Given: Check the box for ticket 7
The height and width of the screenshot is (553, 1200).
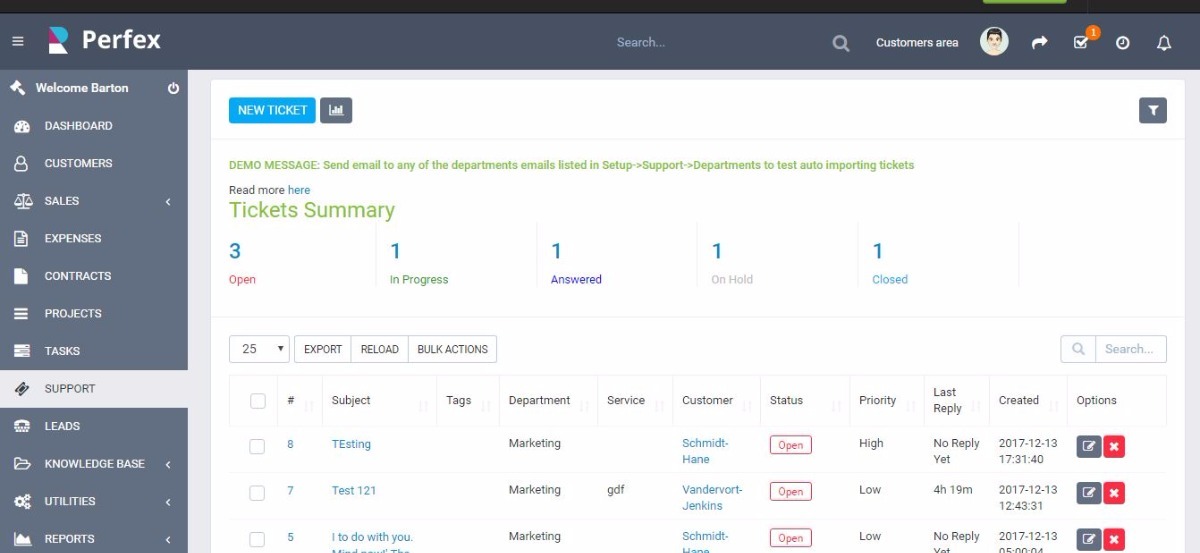Looking at the screenshot, I should coord(257,492).
